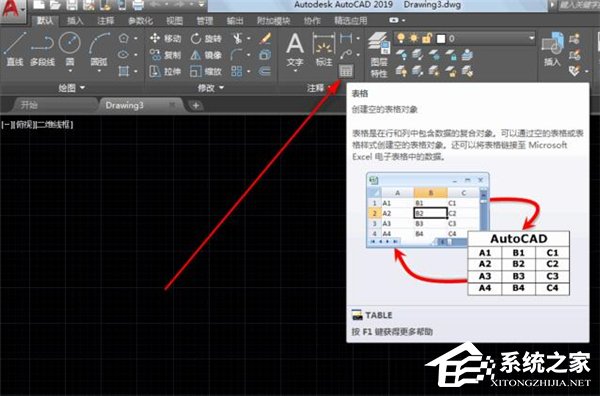The image size is (600, 396).
Task: Click the Copy (复制) tool
Action: click(165, 55)
